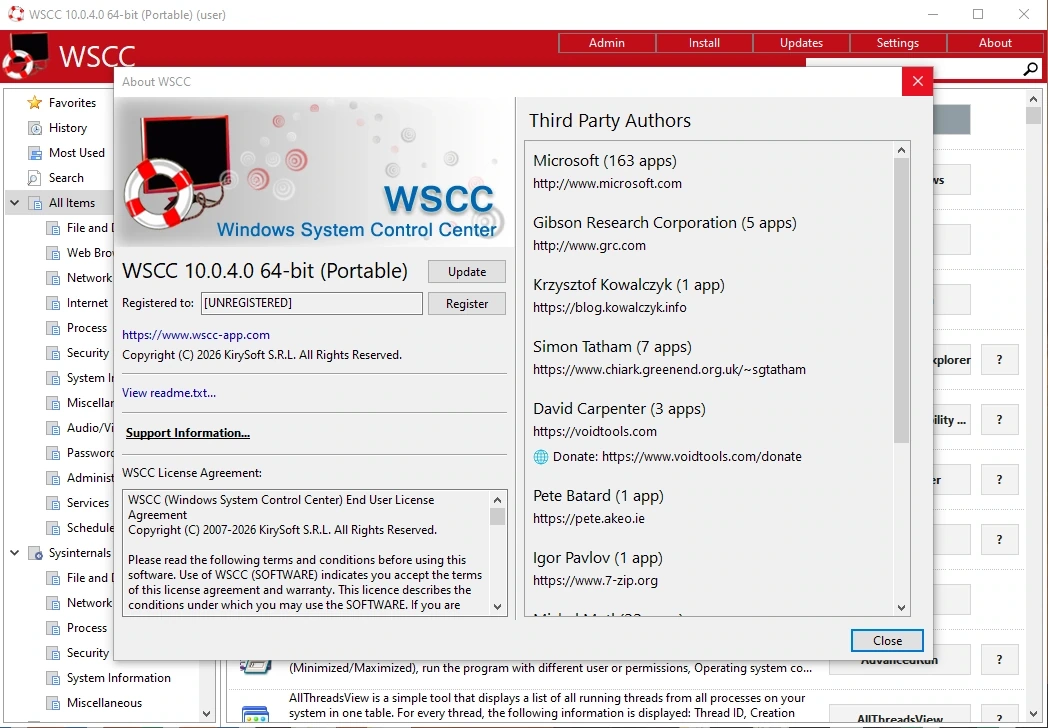
Task: Select System Information under Sysinternals
Action: [x=118, y=679]
